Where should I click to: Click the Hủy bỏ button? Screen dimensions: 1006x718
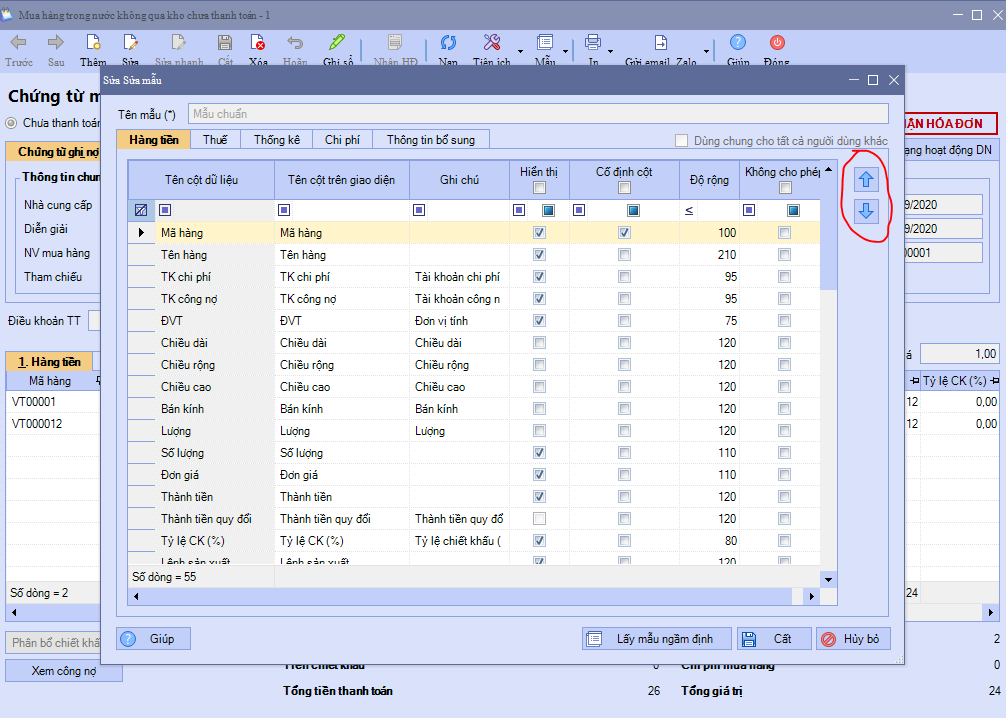[853, 638]
